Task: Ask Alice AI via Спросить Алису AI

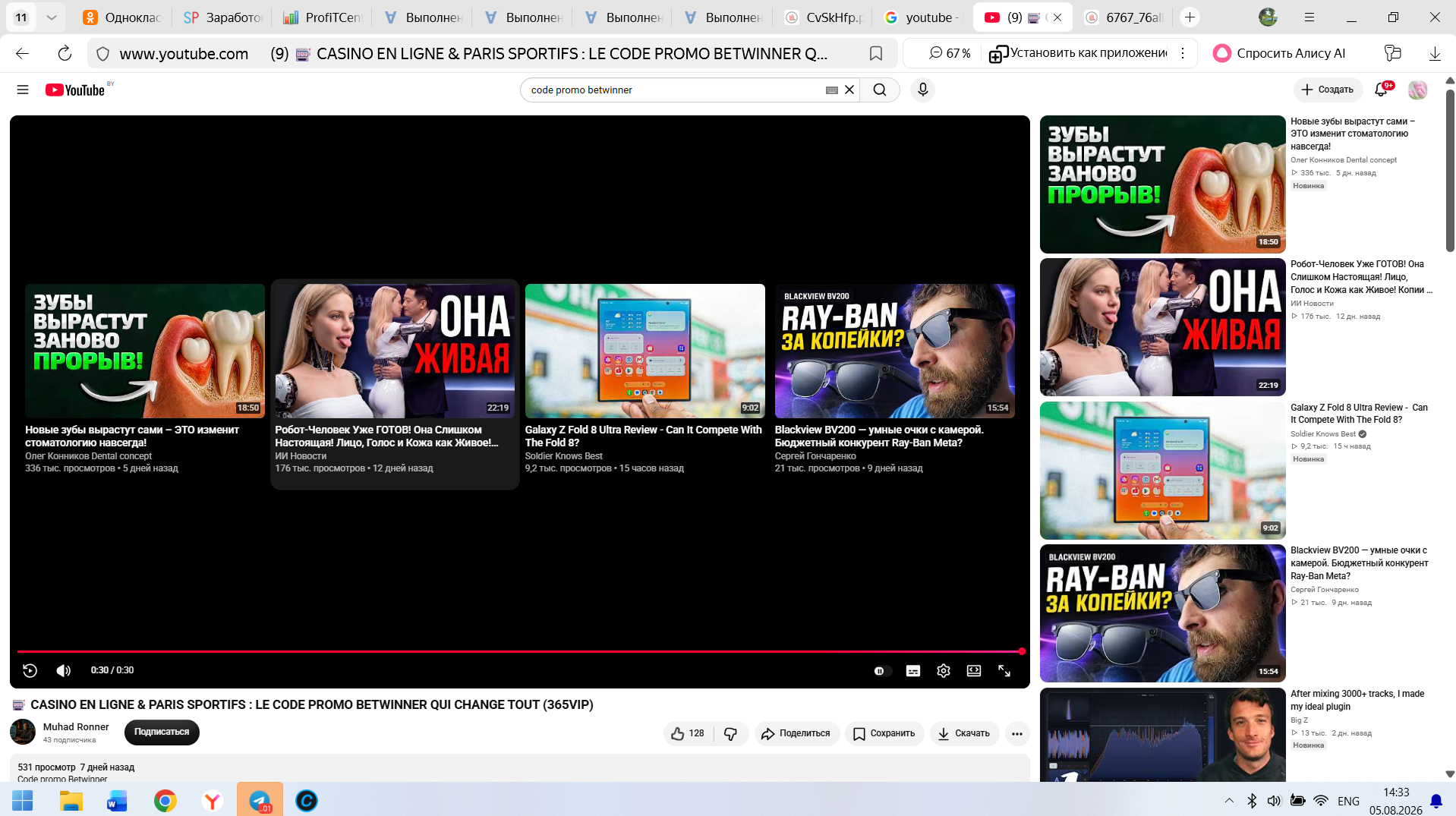Action: point(1279,53)
